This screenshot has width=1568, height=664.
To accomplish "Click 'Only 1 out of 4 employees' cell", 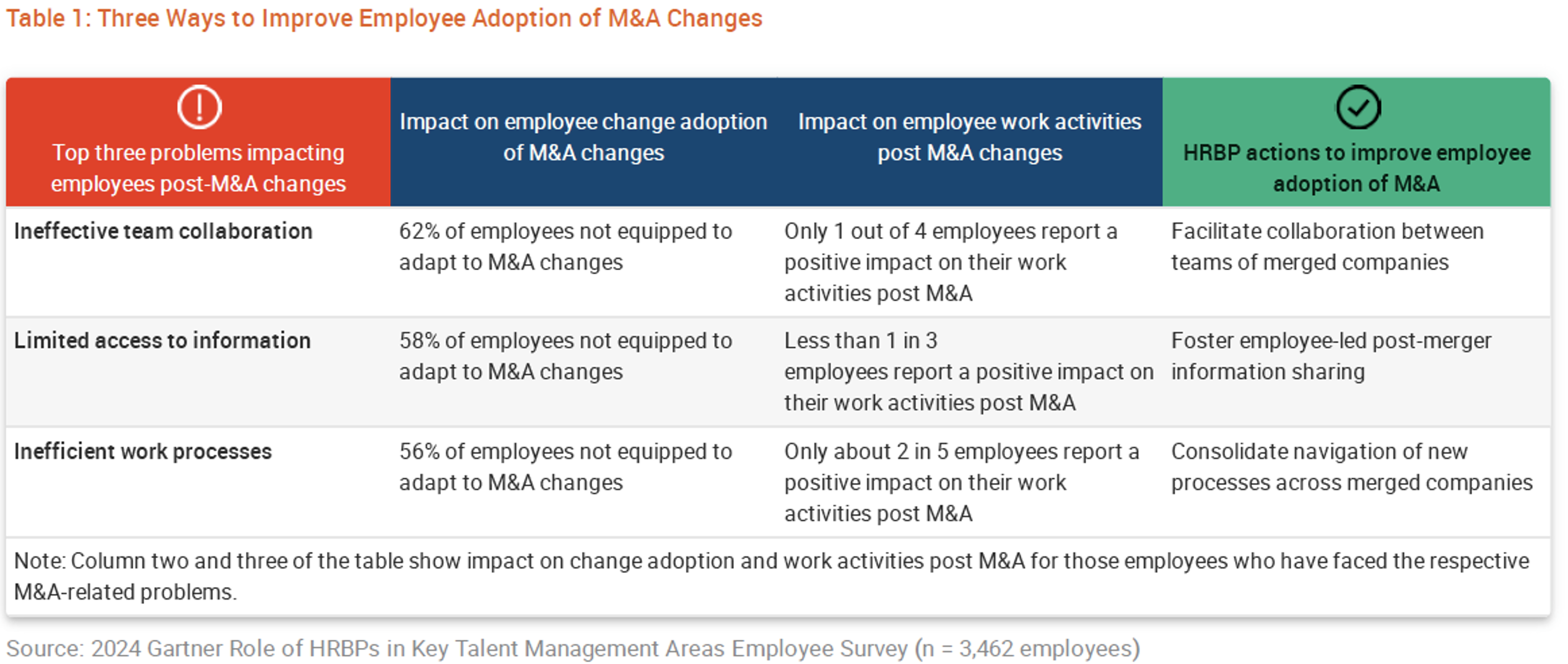I will pyautogui.click(x=951, y=262).
